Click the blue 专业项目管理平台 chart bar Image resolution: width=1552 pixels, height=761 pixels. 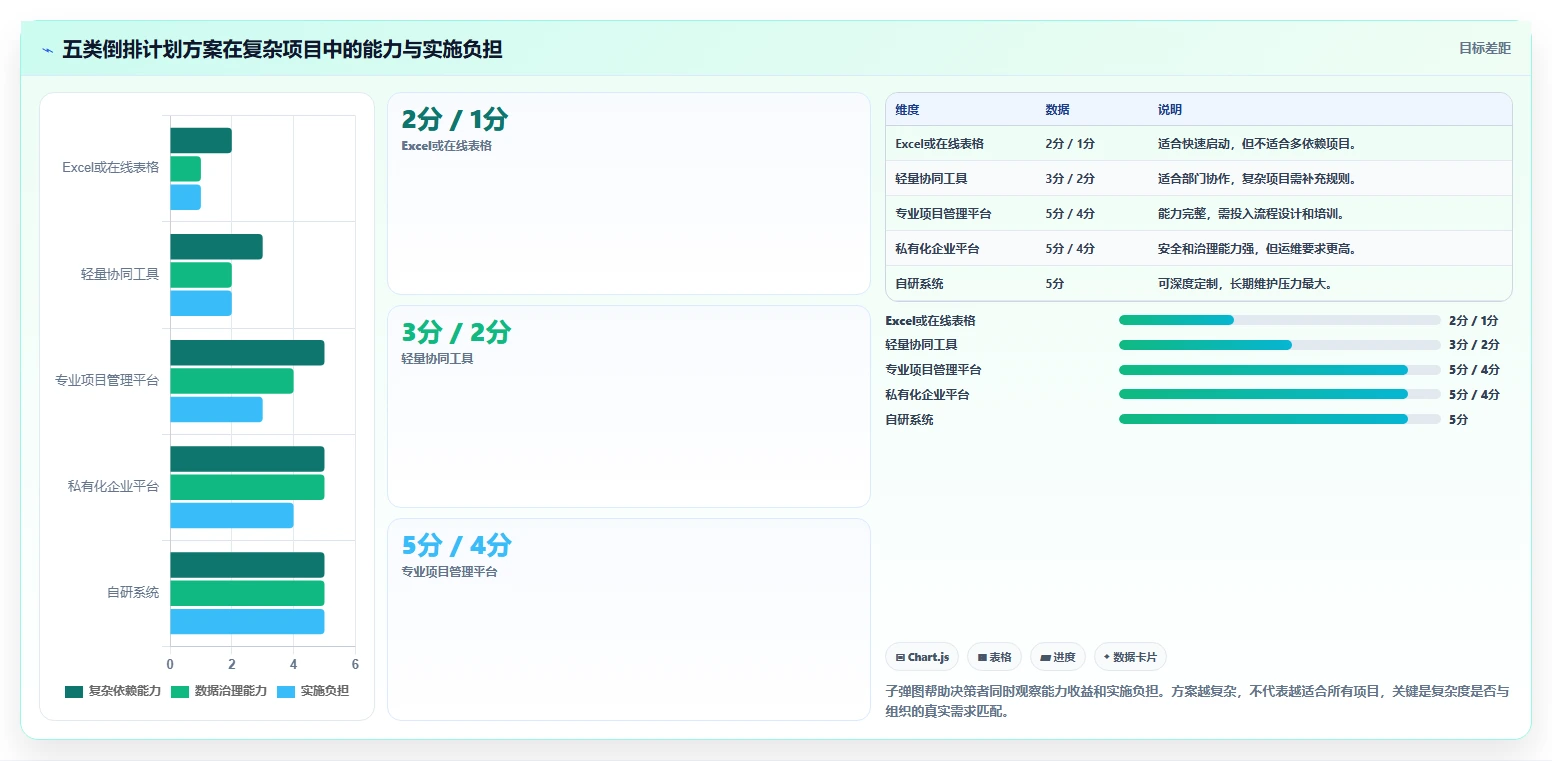click(x=216, y=409)
